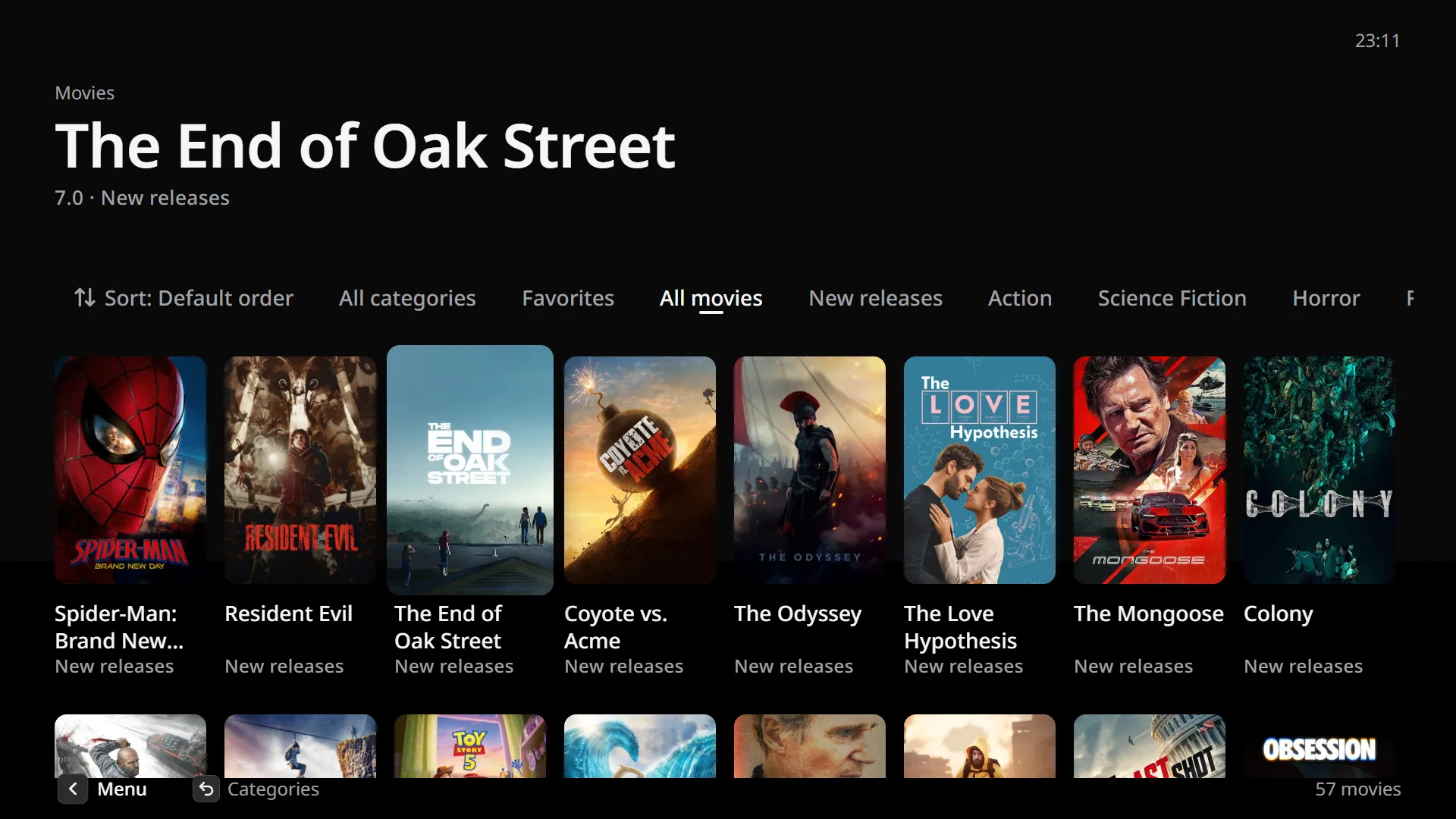Viewport: 1456px width, 819px height.
Task: Open The Mongoose movie poster
Action: (1150, 470)
